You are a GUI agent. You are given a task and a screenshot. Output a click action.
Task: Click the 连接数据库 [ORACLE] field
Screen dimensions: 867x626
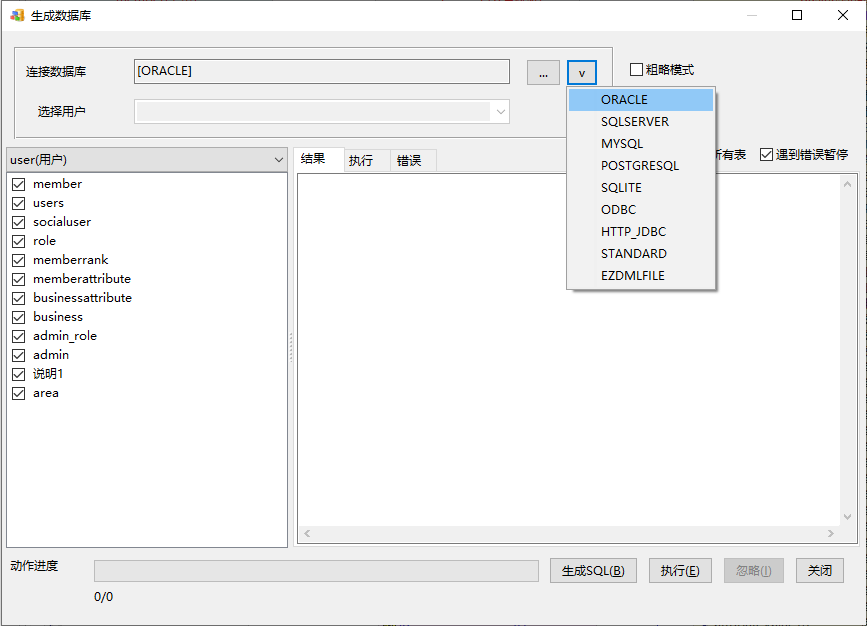(322, 71)
